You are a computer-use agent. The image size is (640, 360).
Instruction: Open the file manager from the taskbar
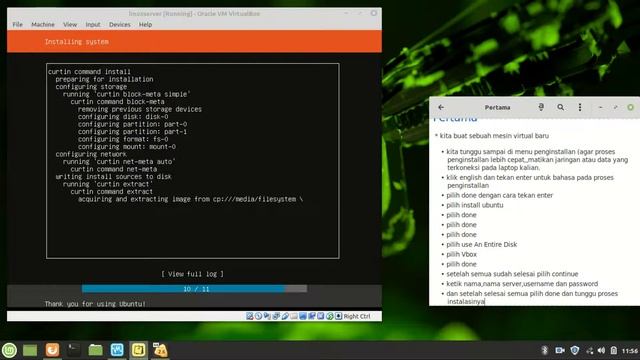coord(95,350)
